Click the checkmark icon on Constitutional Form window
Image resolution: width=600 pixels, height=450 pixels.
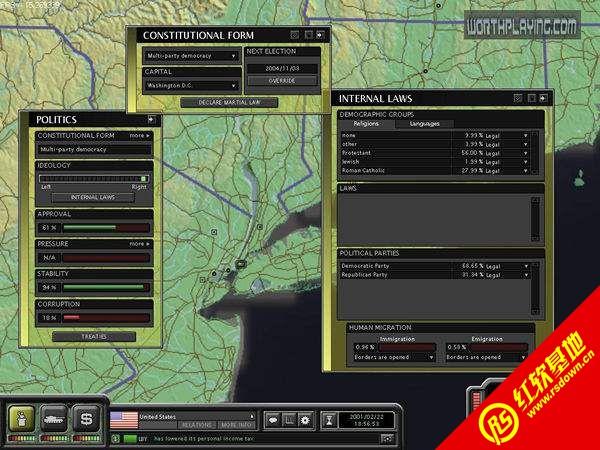click(x=294, y=35)
